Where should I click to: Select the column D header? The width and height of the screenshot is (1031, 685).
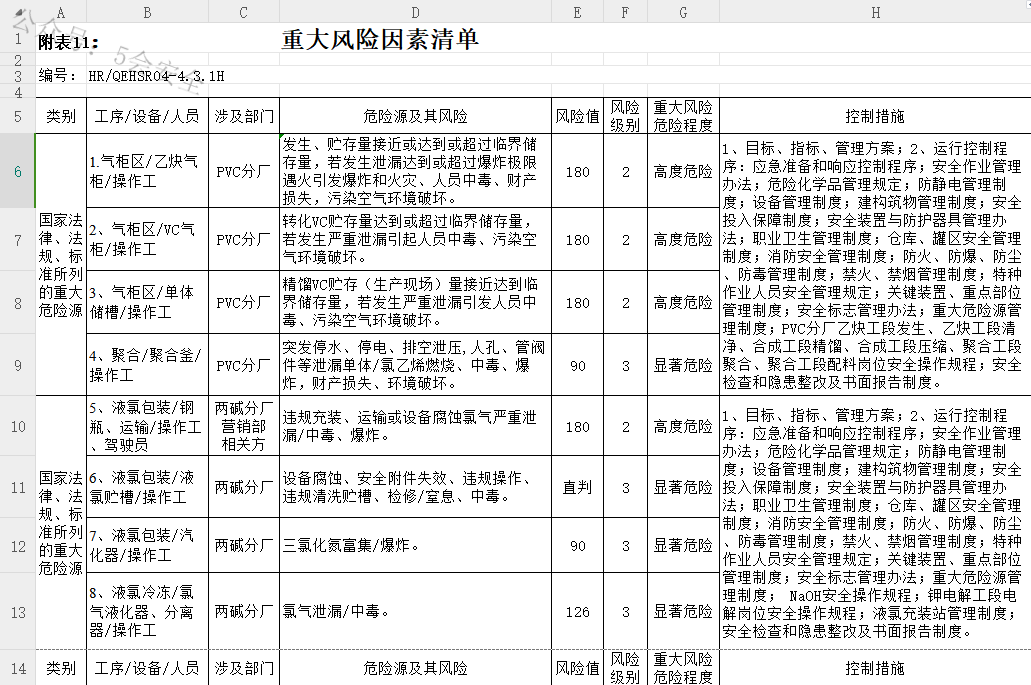click(x=415, y=11)
